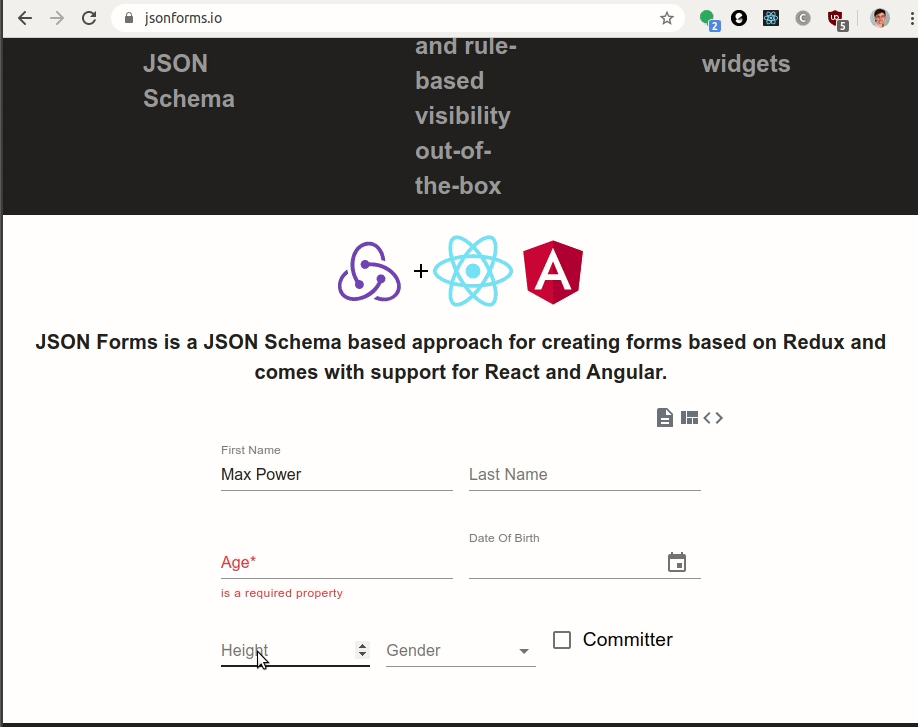Click the 'visibility out-of-the-box' heading text
The width and height of the screenshot is (918, 727).
pyautogui.click(x=463, y=151)
